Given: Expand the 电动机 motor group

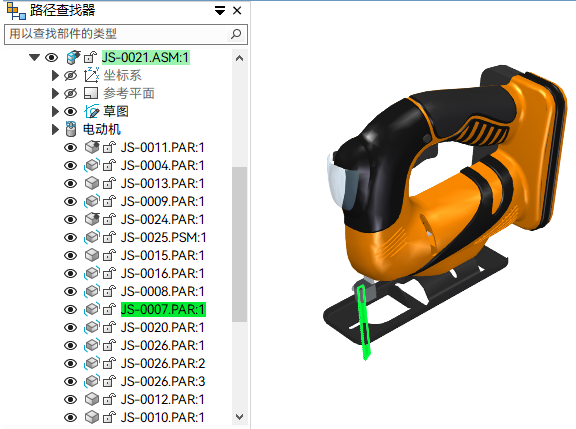Looking at the screenshot, I should [x=55, y=129].
